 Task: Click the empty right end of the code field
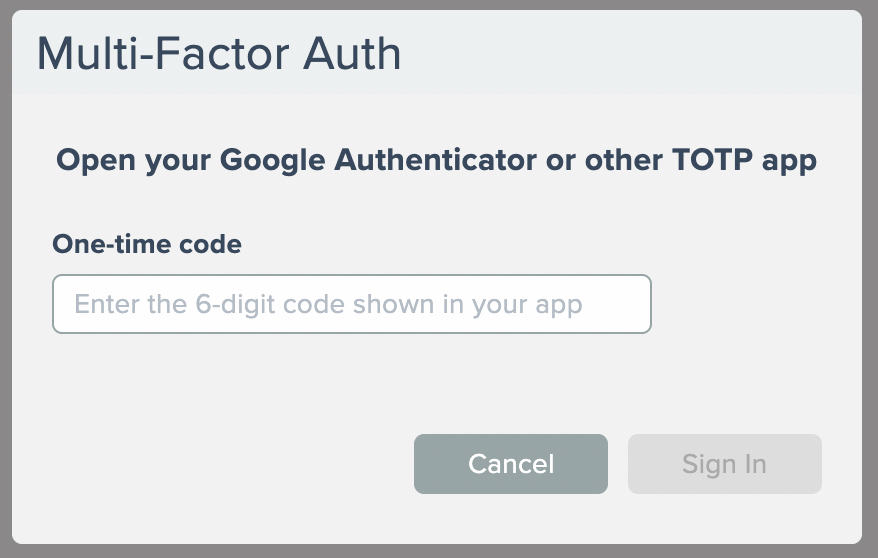(x=620, y=304)
